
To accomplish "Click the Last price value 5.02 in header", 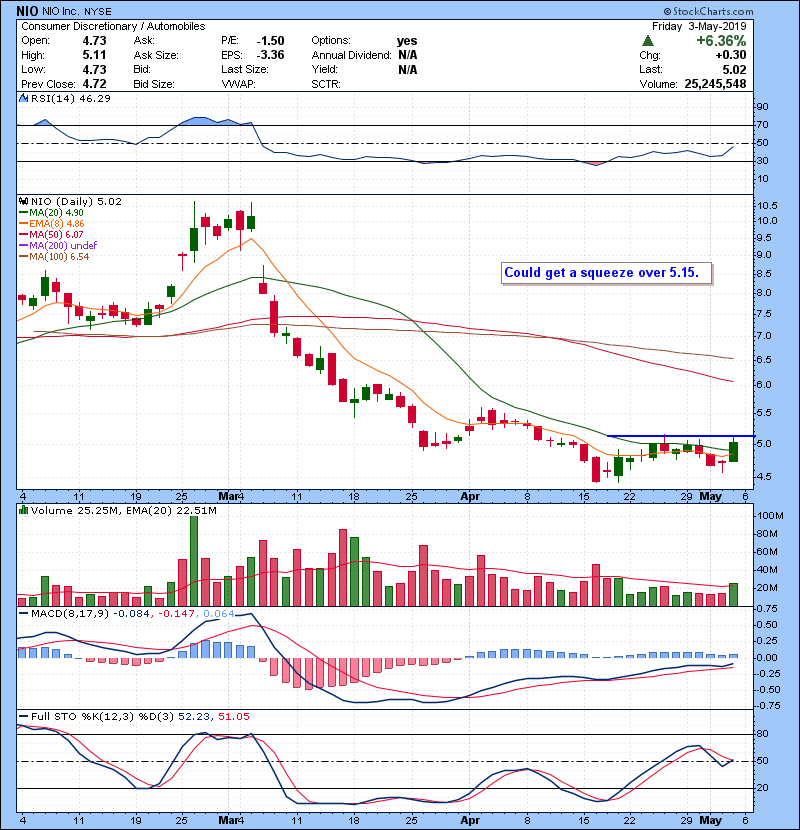I will point(734,69).
